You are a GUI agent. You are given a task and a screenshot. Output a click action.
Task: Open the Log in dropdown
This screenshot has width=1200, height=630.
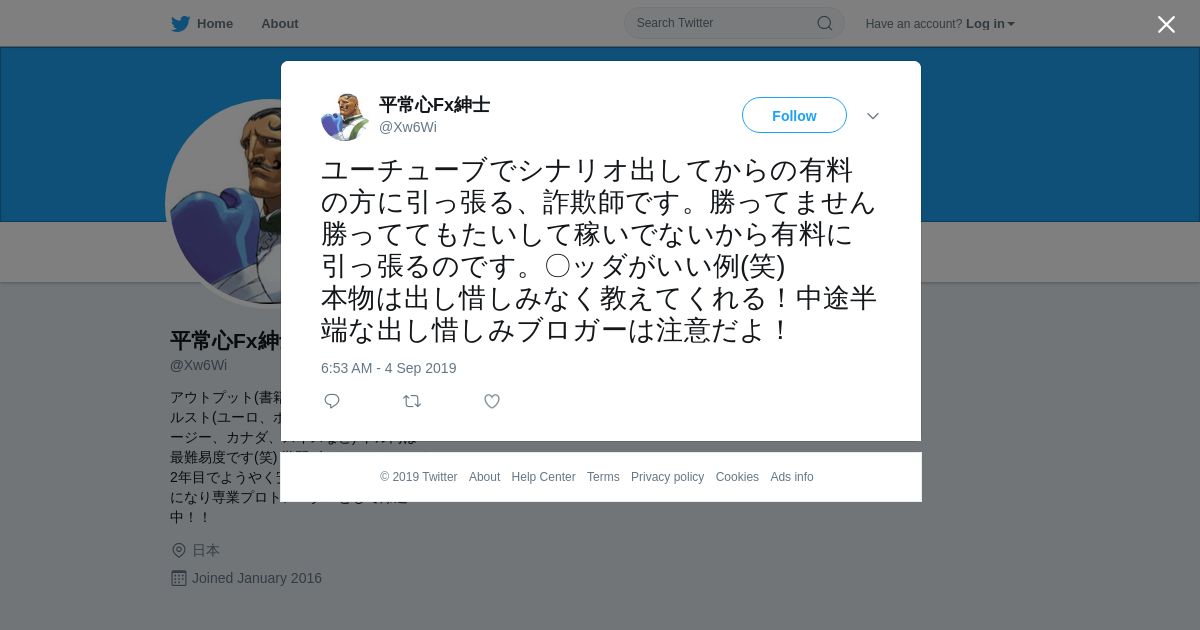coord(990,24)
